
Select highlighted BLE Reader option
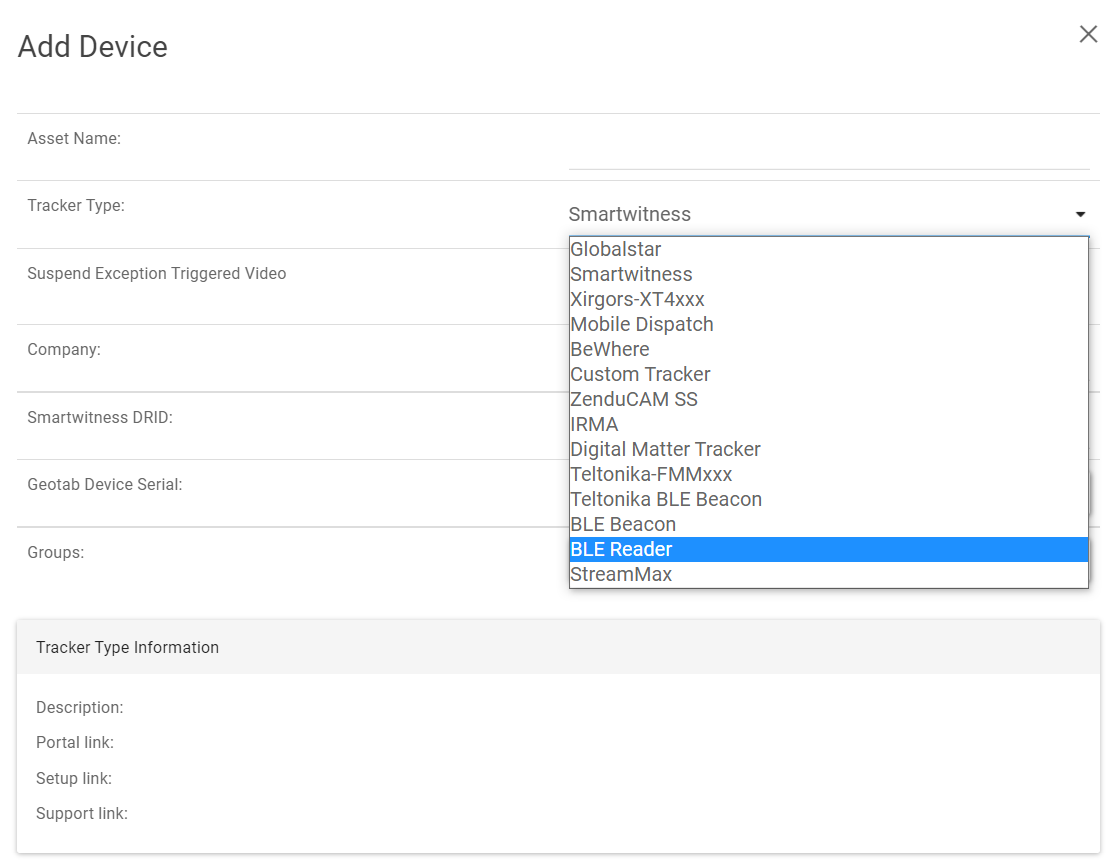coord(828,549)
